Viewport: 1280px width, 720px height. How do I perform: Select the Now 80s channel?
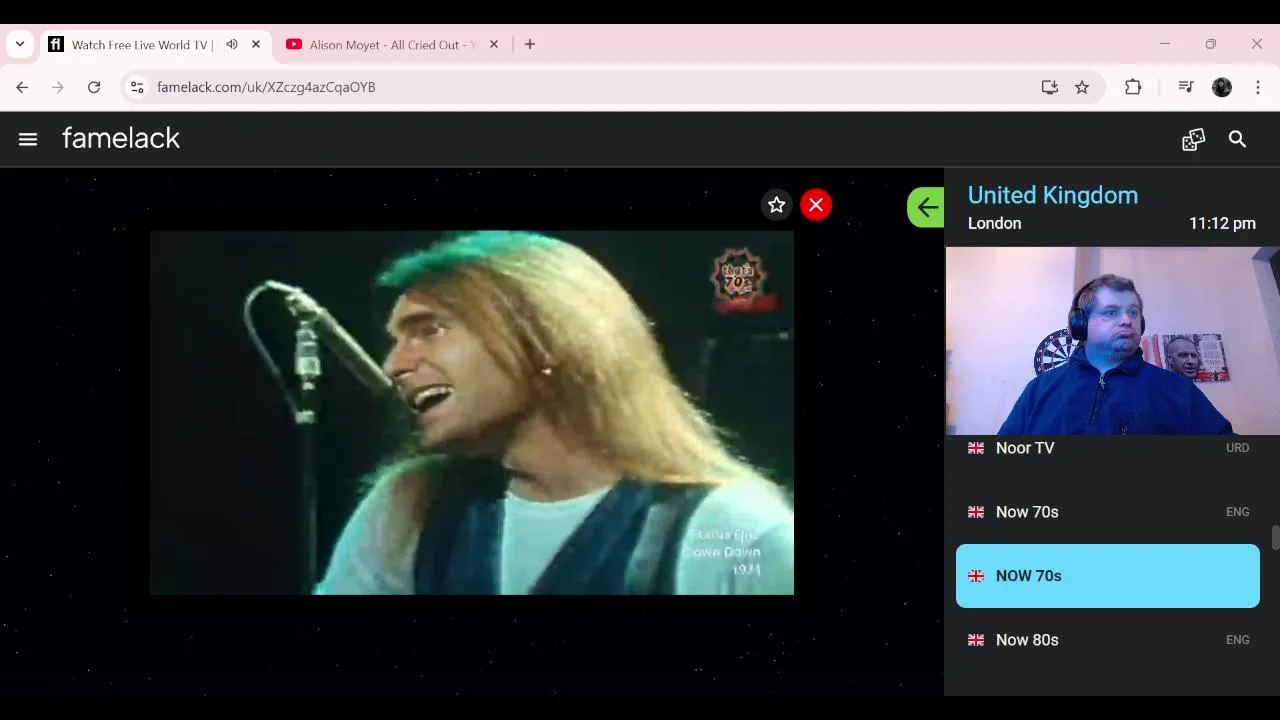[1108, 640]
